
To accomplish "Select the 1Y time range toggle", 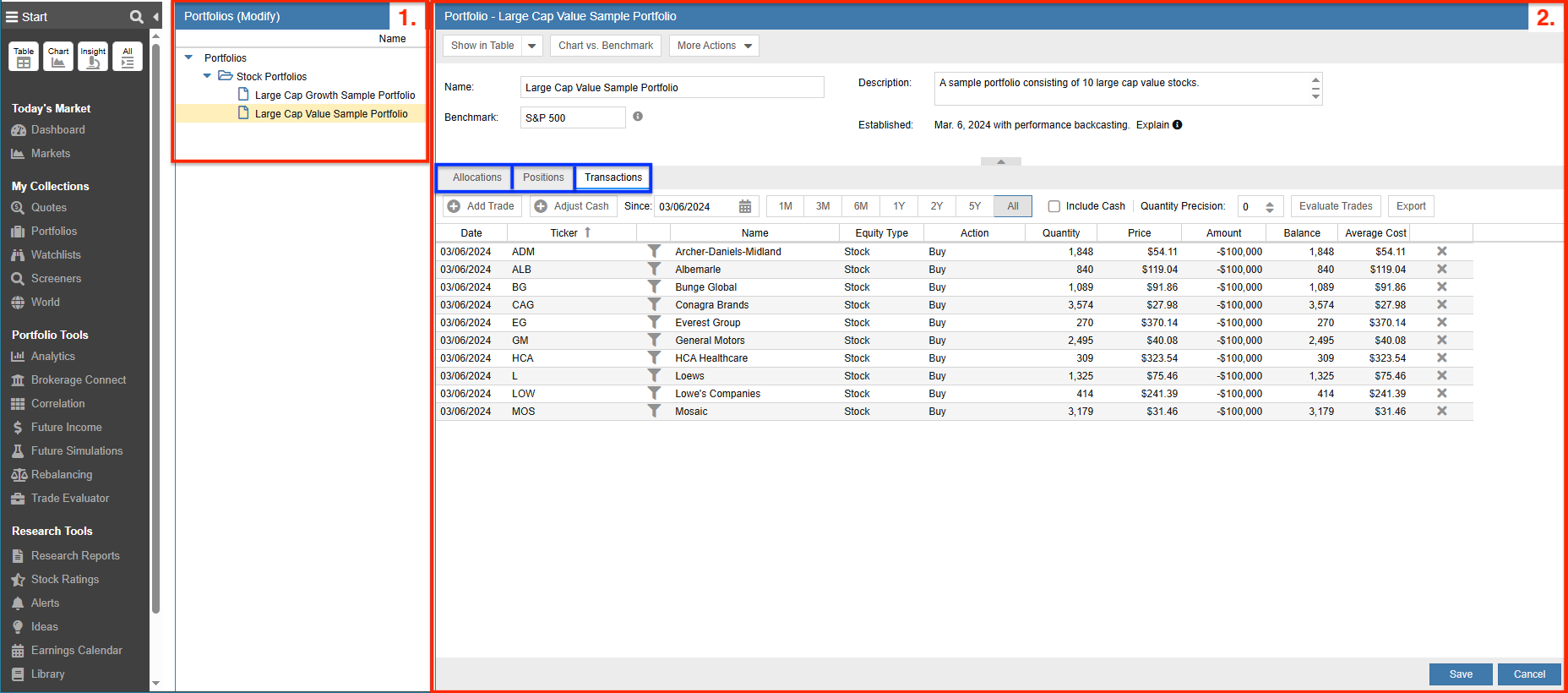I will pos(898,206).
